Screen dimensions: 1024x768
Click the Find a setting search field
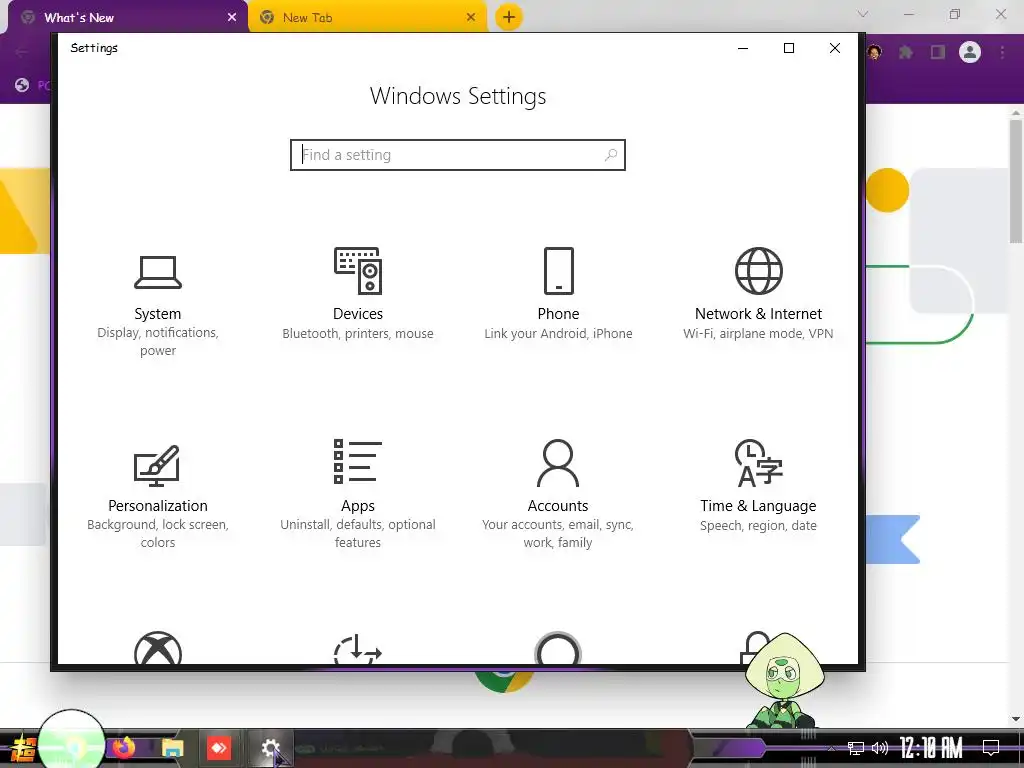tap(458, 155)
